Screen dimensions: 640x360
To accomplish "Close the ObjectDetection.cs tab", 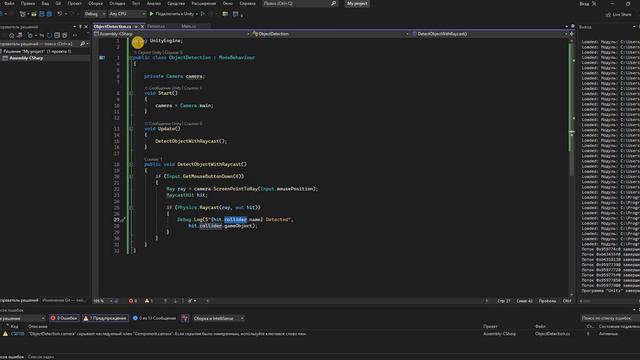I will point(142,27).
